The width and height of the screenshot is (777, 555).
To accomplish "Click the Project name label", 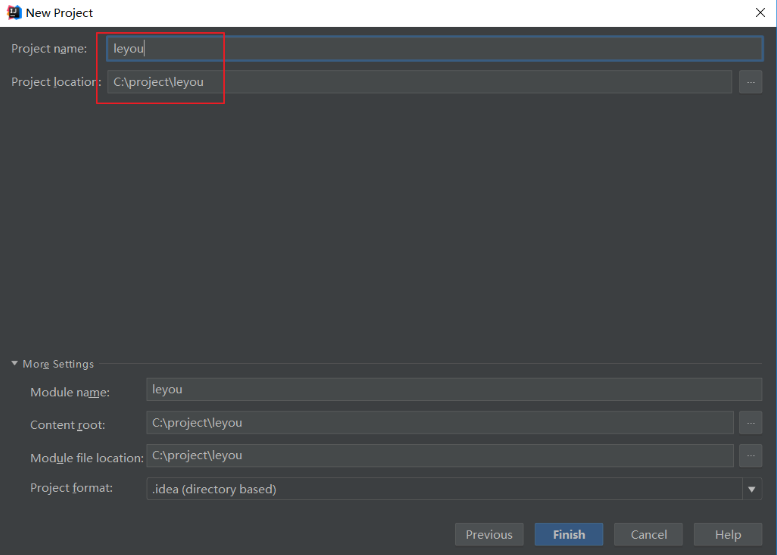I will tap(49, 49).
